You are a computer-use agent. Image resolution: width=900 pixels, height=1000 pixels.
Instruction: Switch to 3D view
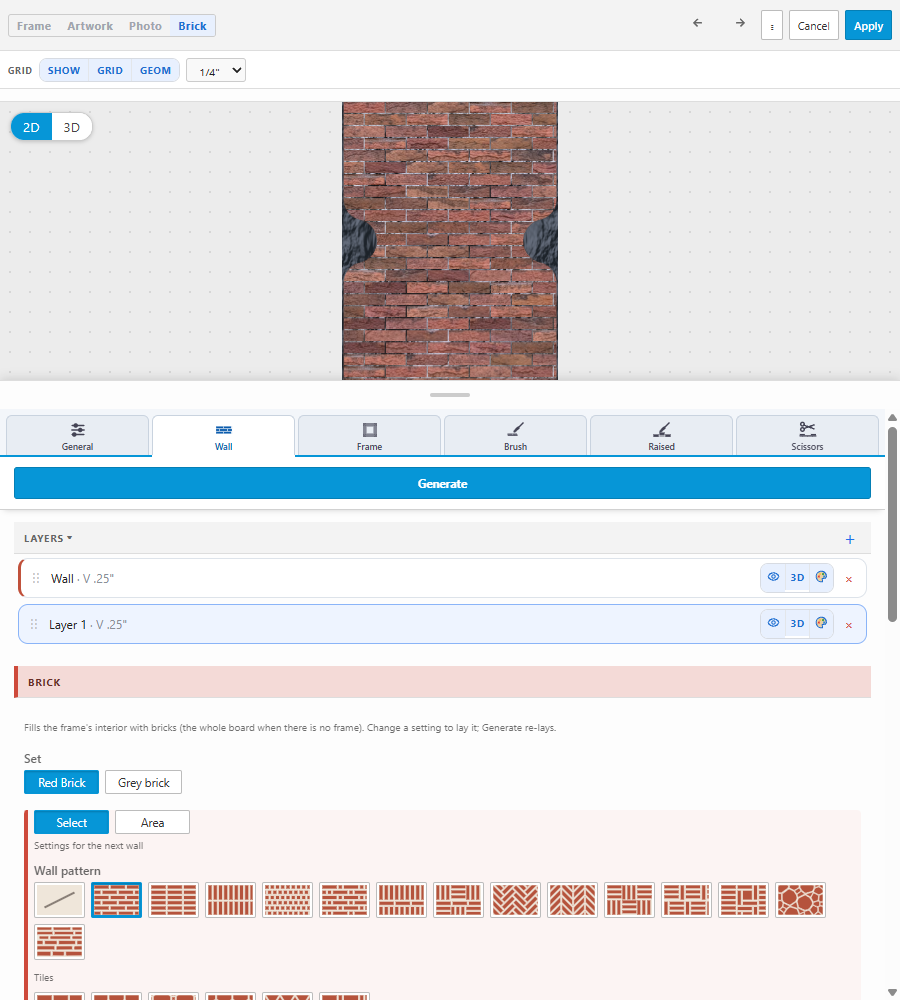click(x=71, y=127)
